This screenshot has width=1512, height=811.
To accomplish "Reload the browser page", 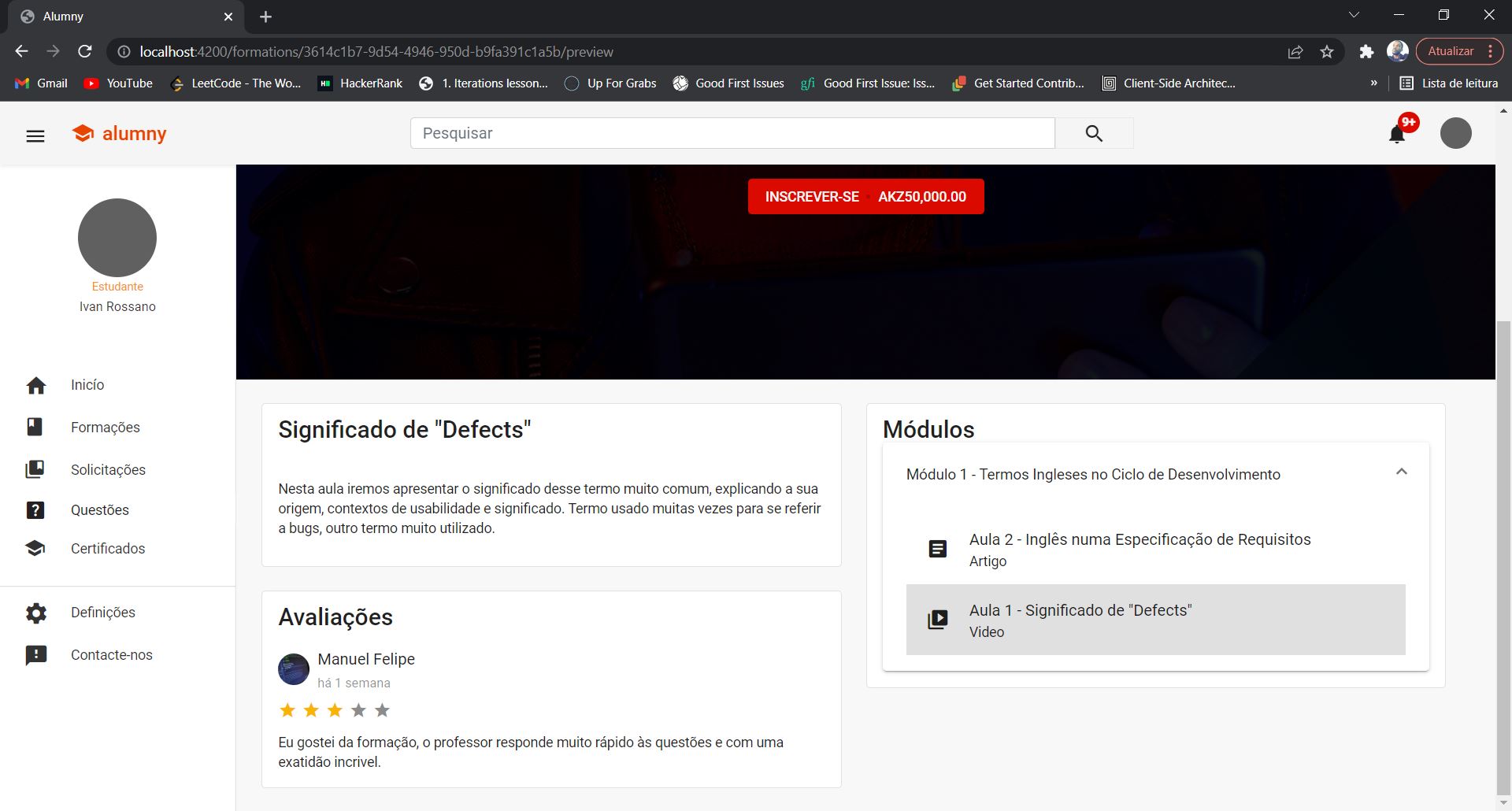I will click(x=85, y=51).
